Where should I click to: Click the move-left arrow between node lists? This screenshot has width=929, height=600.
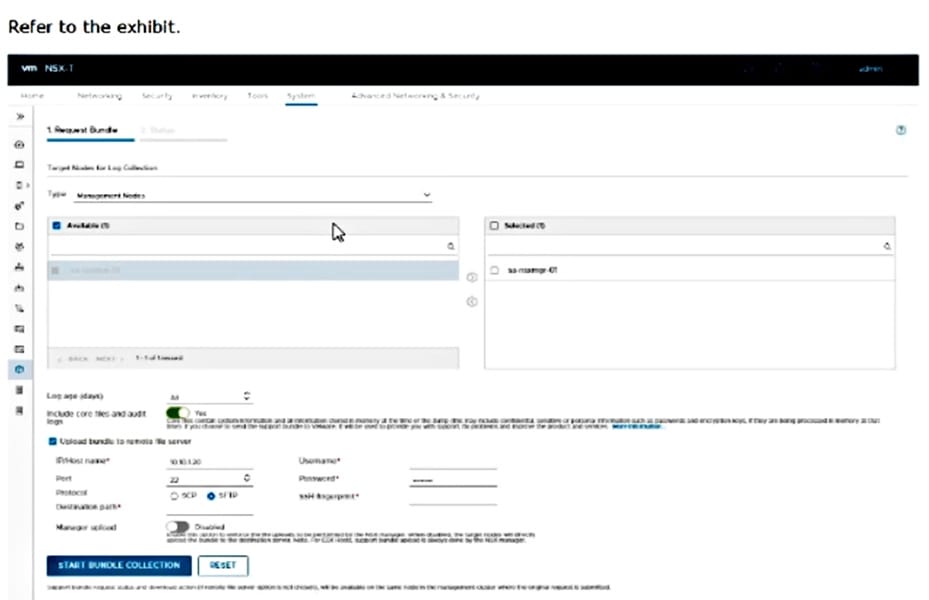[x=472, y=301]
